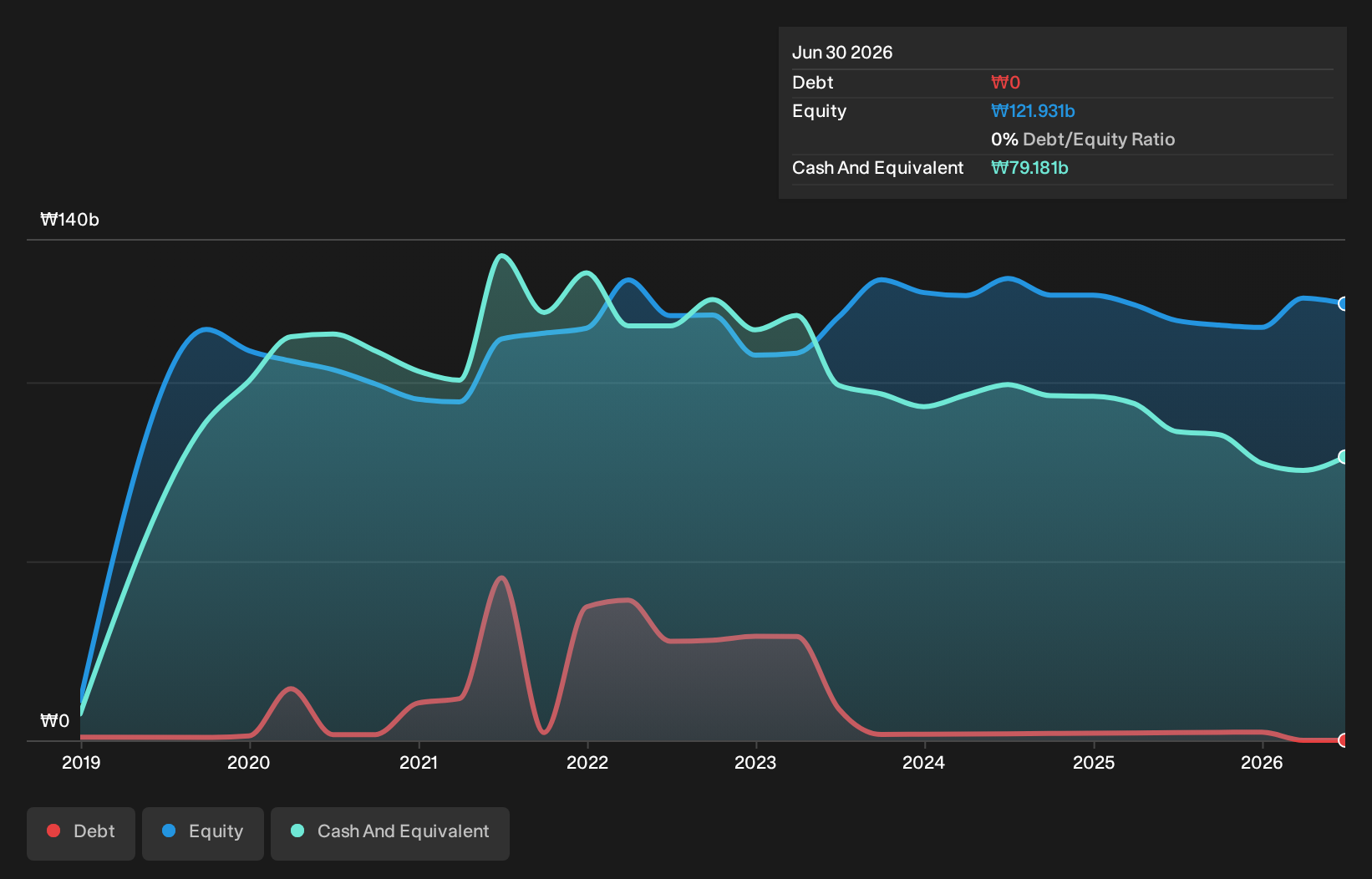Viewport: 1372px width, 879px height.
Task: Click the Cash And Equivalent tooltip label
Action: coord(877,168)
